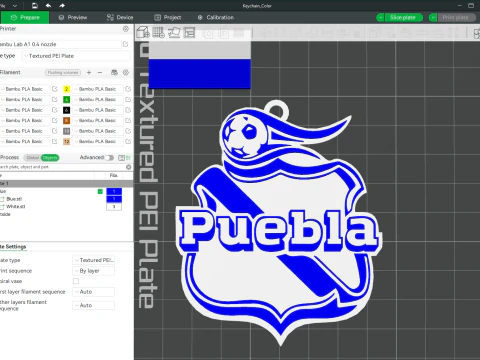Viewport: 480px width, 360px height.
Task: Click the Slice plate button
Action: click(x=404, y=17)
